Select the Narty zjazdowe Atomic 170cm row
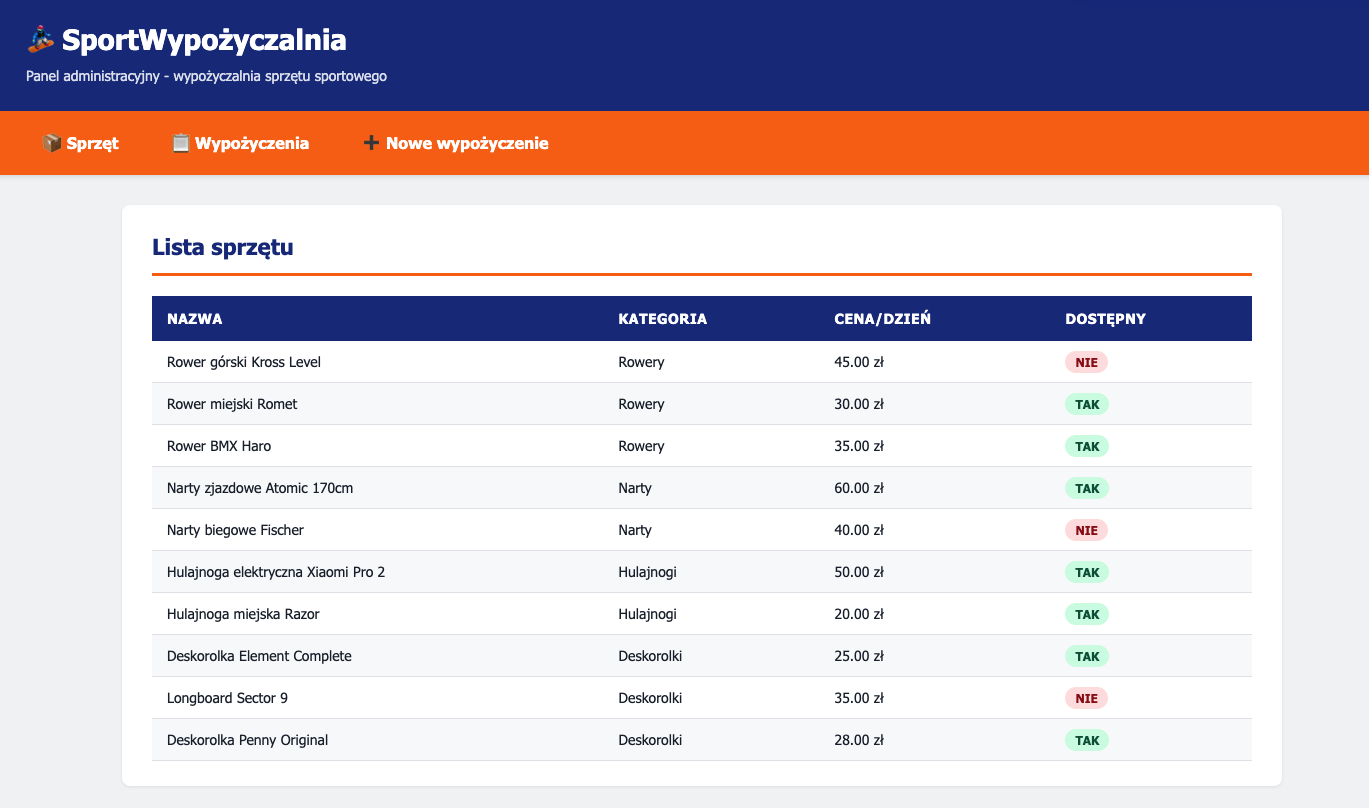The height and width of the screenshot is (808, 1369). coord(702,488)
